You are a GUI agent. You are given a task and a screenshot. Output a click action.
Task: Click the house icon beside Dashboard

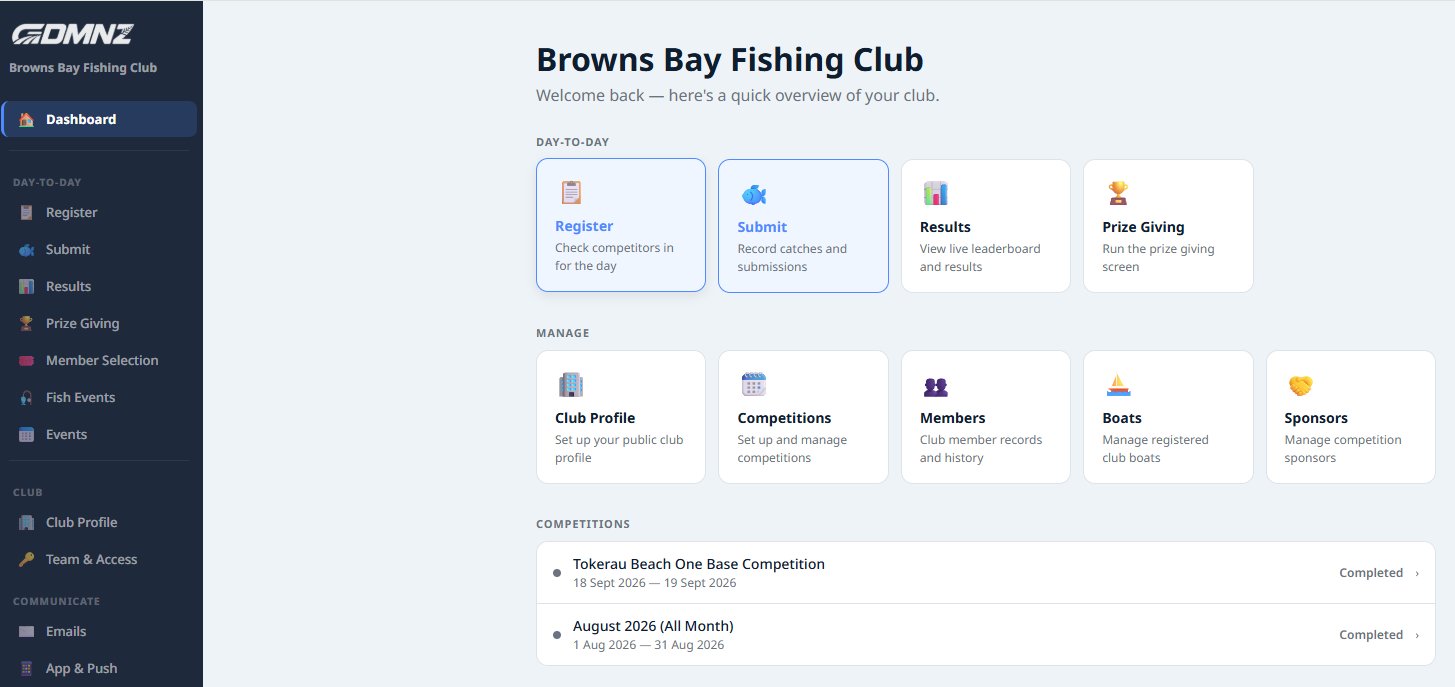[27, 119]
